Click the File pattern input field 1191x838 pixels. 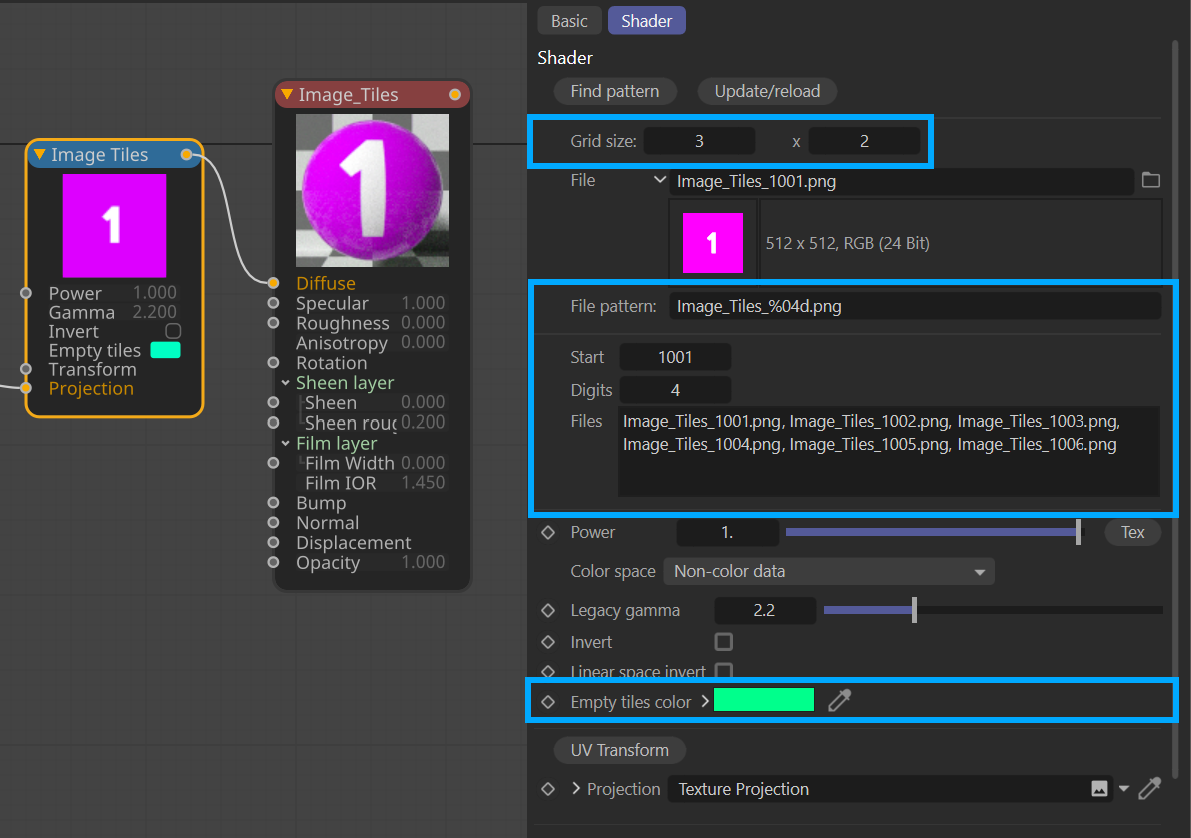tap(914, 306)
